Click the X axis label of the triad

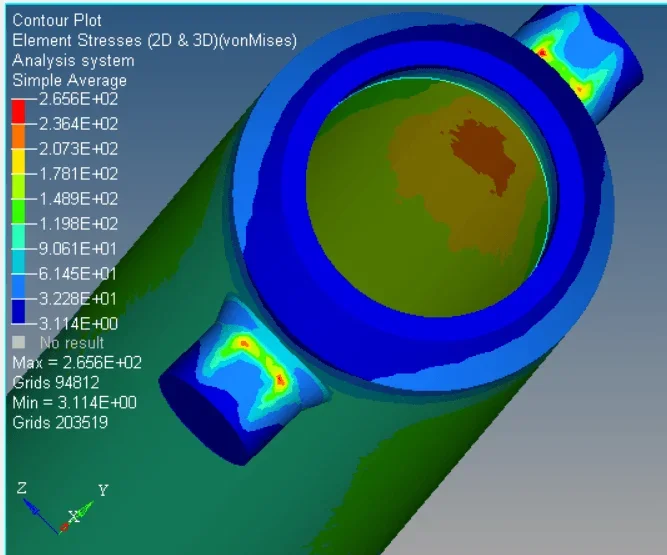74,517
